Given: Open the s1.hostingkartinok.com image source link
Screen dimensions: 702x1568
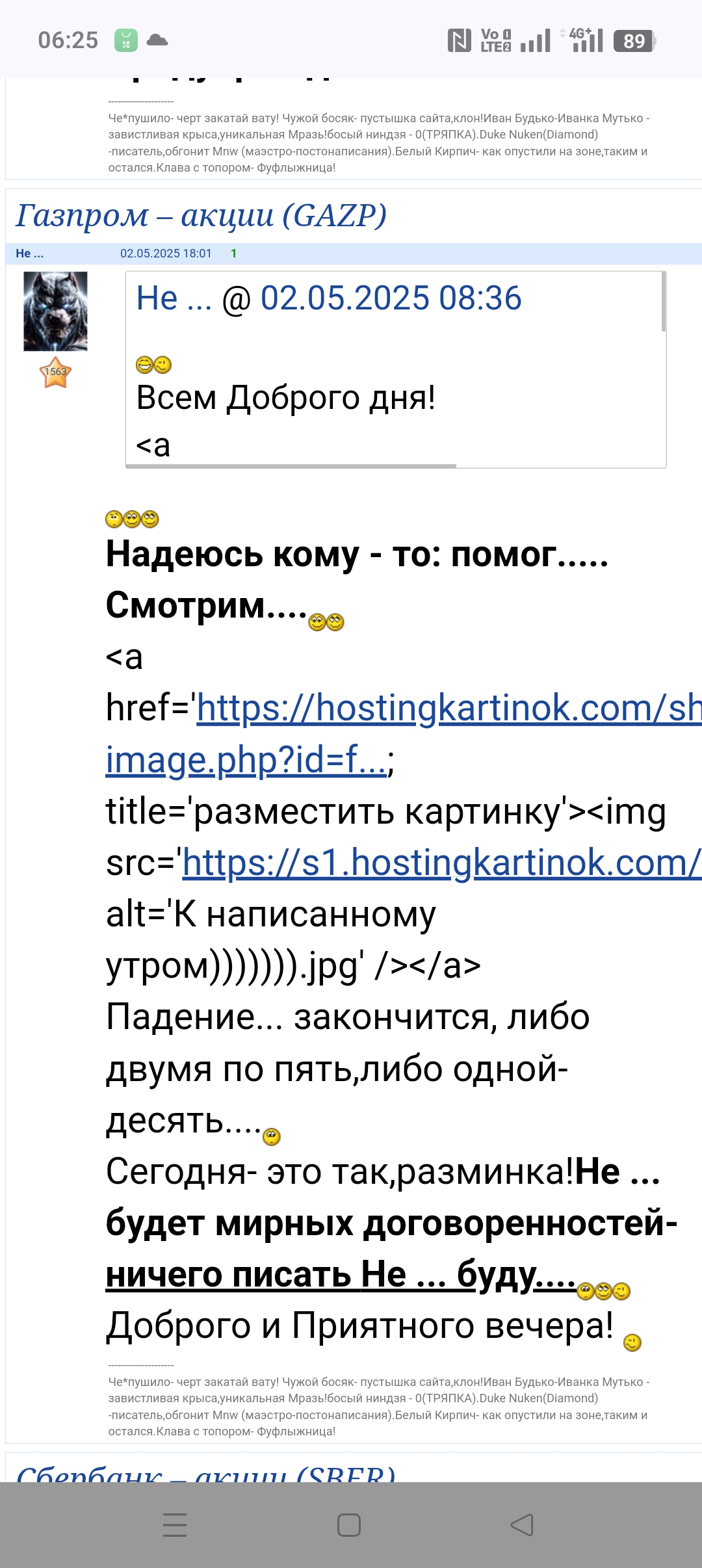Looking at the screenshot, I should click(442, 863).
